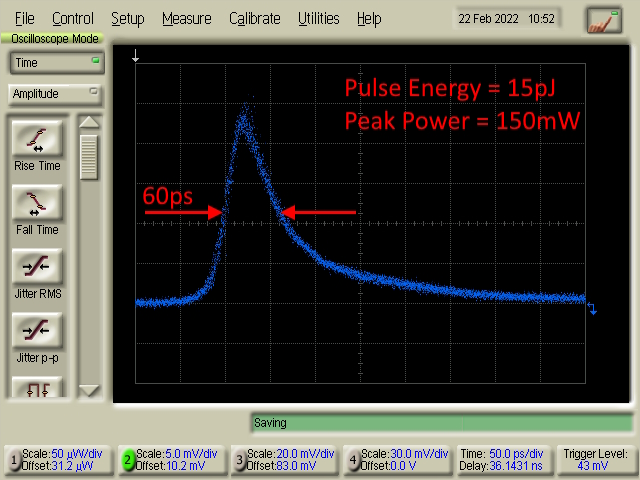
Task: Open the Time 50.0 ps/div timebase setting
Action: (x=502, y=454)
